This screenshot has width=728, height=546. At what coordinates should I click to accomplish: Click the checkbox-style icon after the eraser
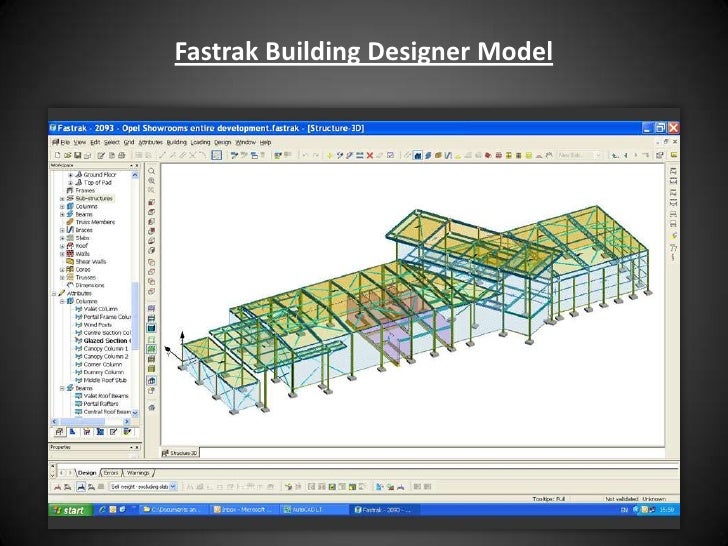(x=390, y=156)
